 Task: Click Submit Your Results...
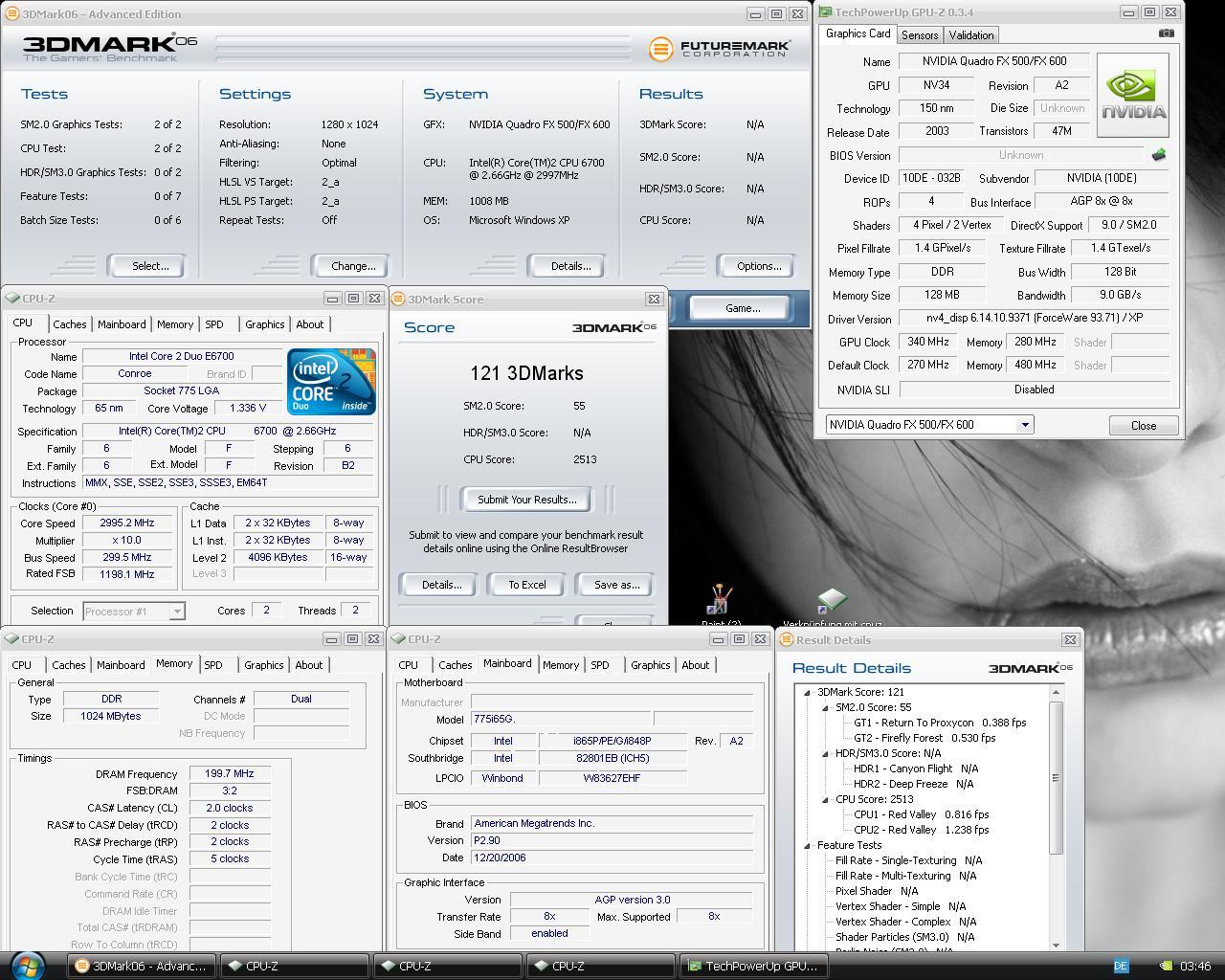[x=524, y=500]
